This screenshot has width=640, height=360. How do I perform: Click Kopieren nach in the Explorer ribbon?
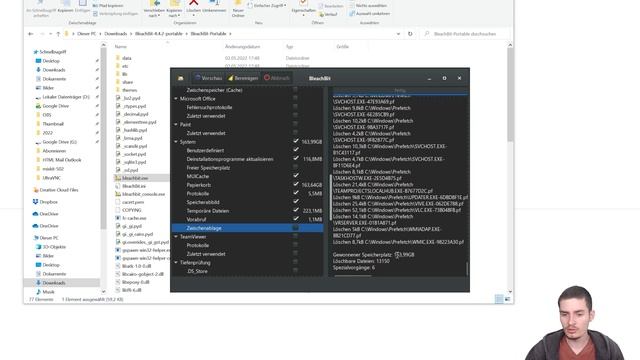(174, 9)
